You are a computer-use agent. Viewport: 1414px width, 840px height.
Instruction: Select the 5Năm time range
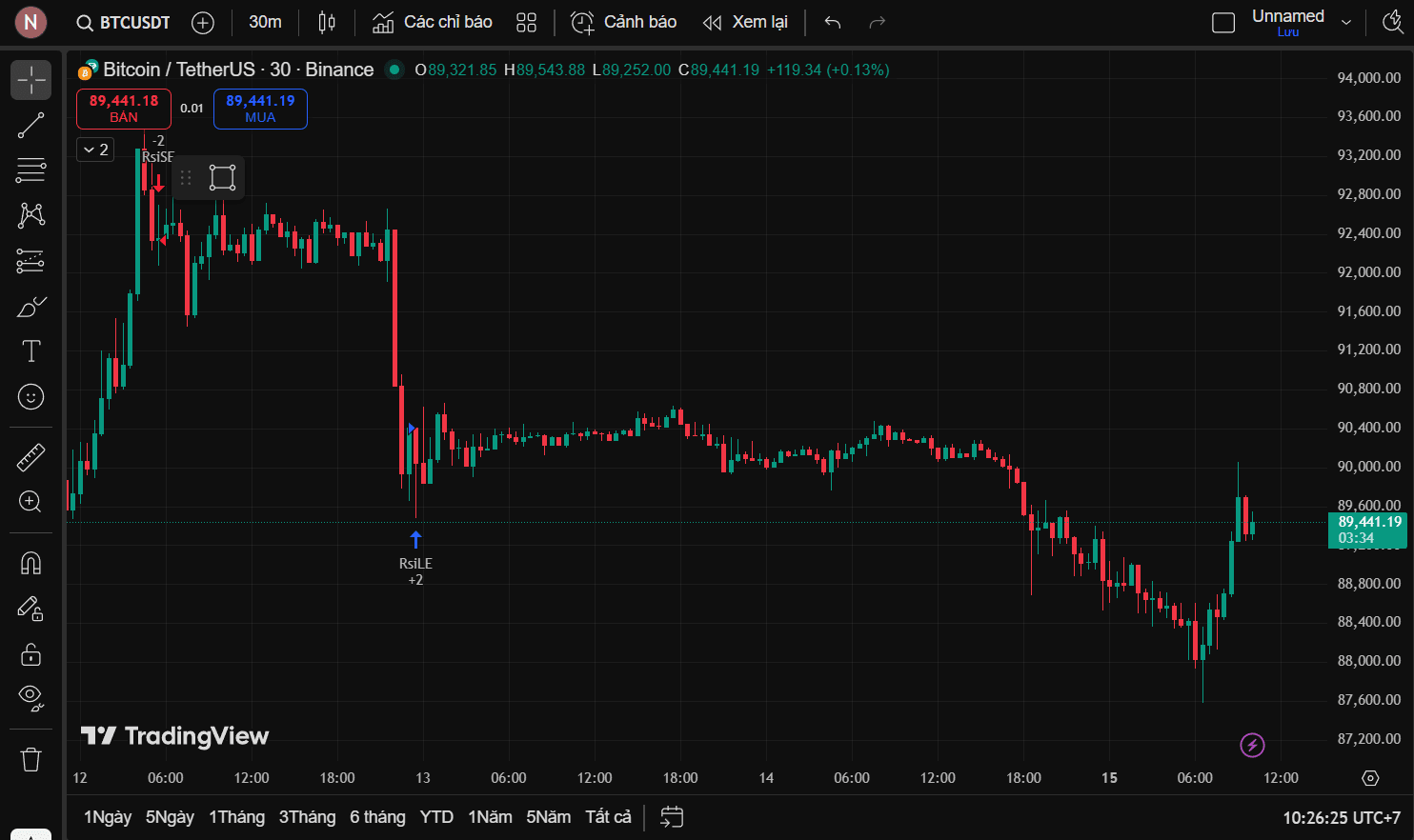(549, 817)
